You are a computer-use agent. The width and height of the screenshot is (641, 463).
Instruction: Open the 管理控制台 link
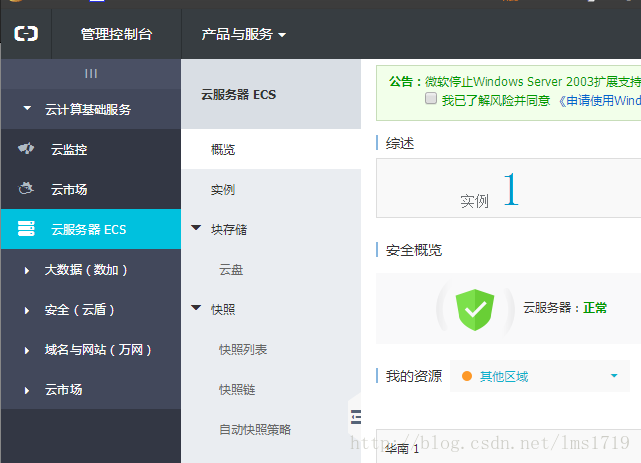[x=117, y=34]
